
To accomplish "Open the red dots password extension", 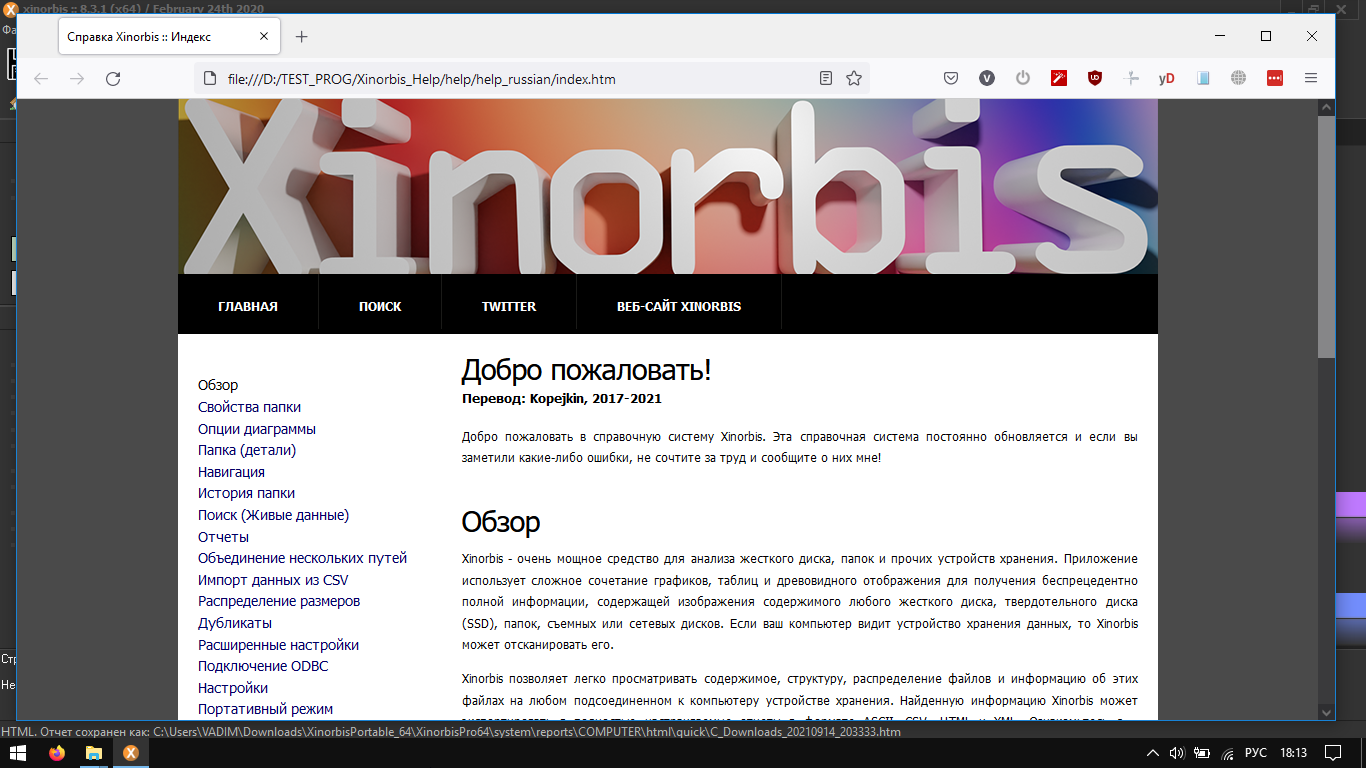I will point(1275,78).
